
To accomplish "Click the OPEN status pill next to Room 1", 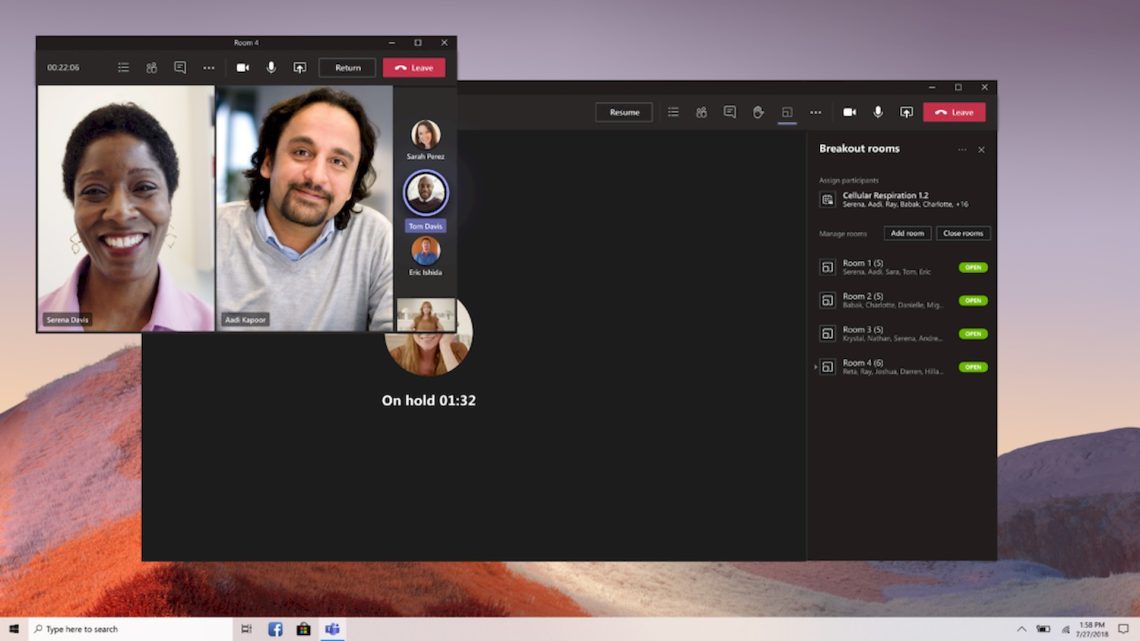I will coord(971,267).
